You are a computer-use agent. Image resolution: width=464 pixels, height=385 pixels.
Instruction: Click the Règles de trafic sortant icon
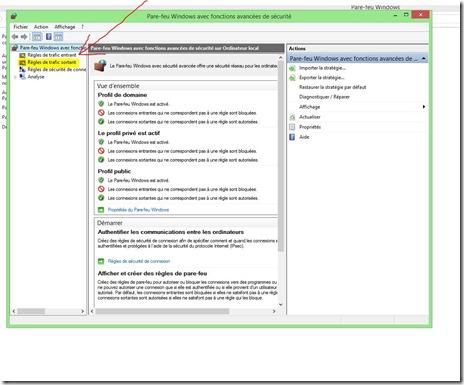point(22,62)
